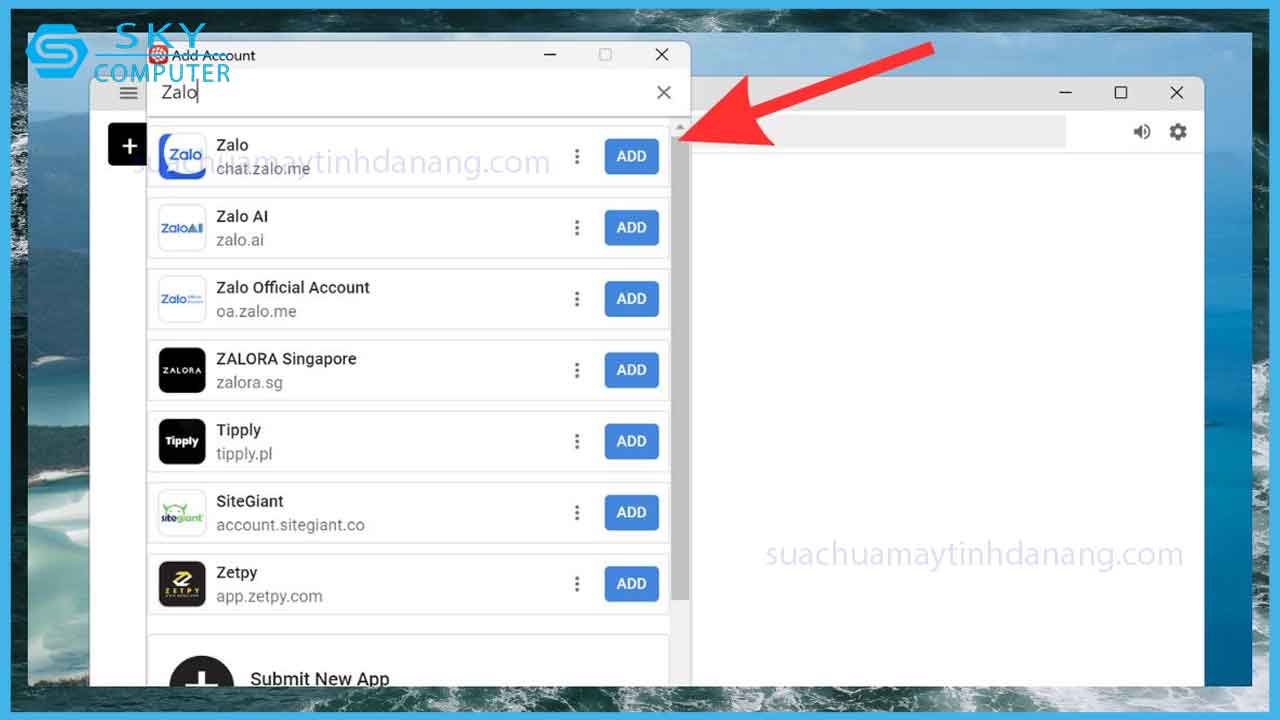Click the ZALORA Singapore title
Image resolution: width=1280 pixels, height=720 pixels.
point(286,358)
